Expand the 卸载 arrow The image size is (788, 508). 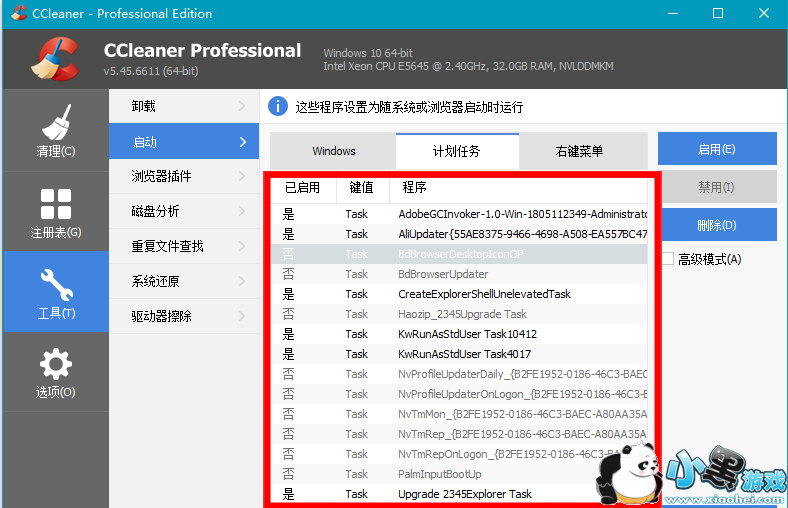pos(242,106)
